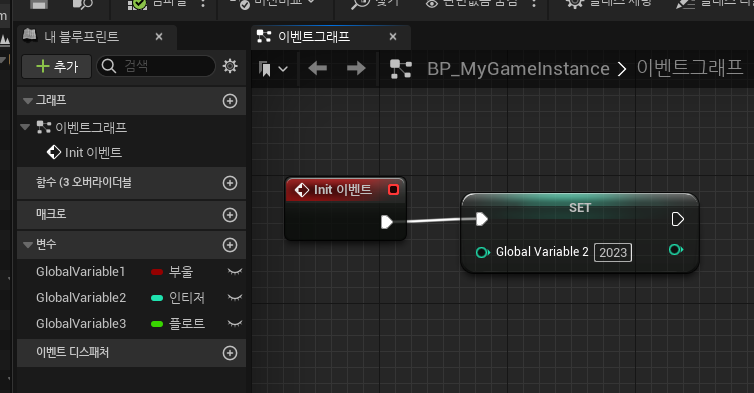754x393 pixels.
Task: Collapse the 변수 section
Action: (x=28, y=245)
